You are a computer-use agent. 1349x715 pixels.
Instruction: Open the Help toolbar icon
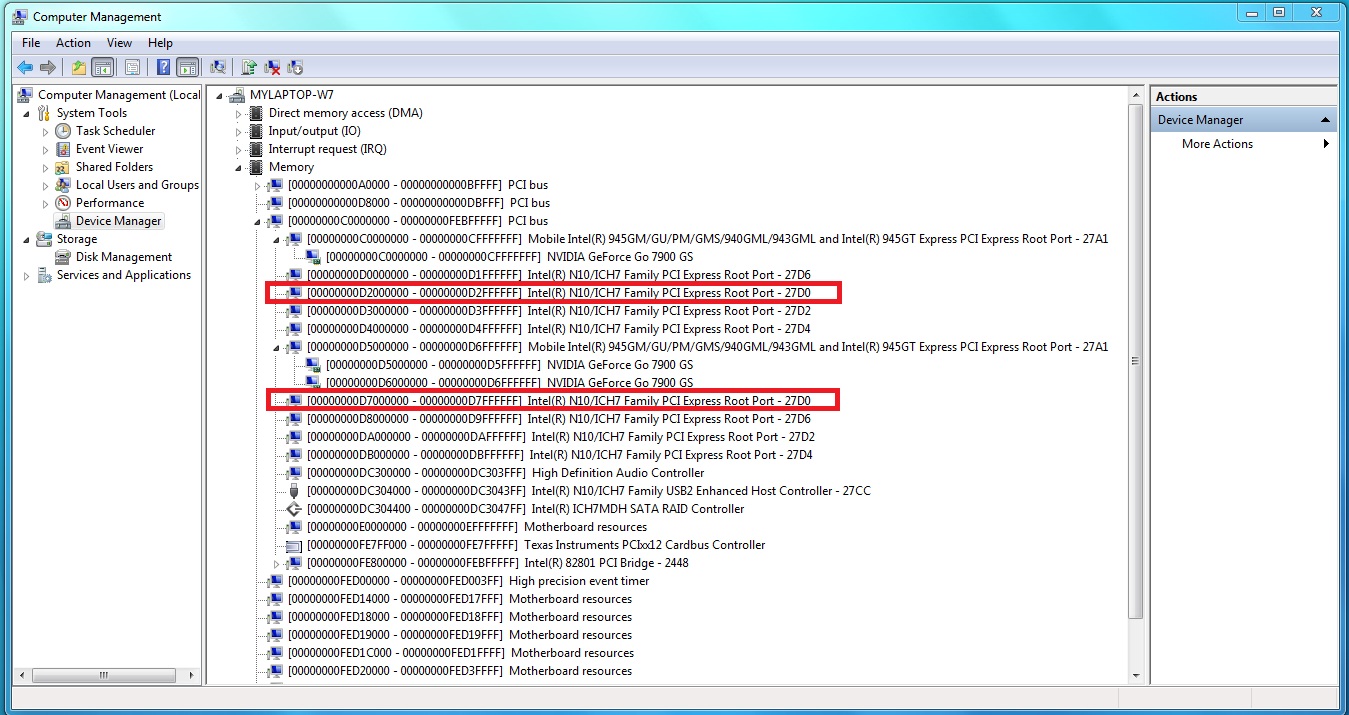(164, 68)
